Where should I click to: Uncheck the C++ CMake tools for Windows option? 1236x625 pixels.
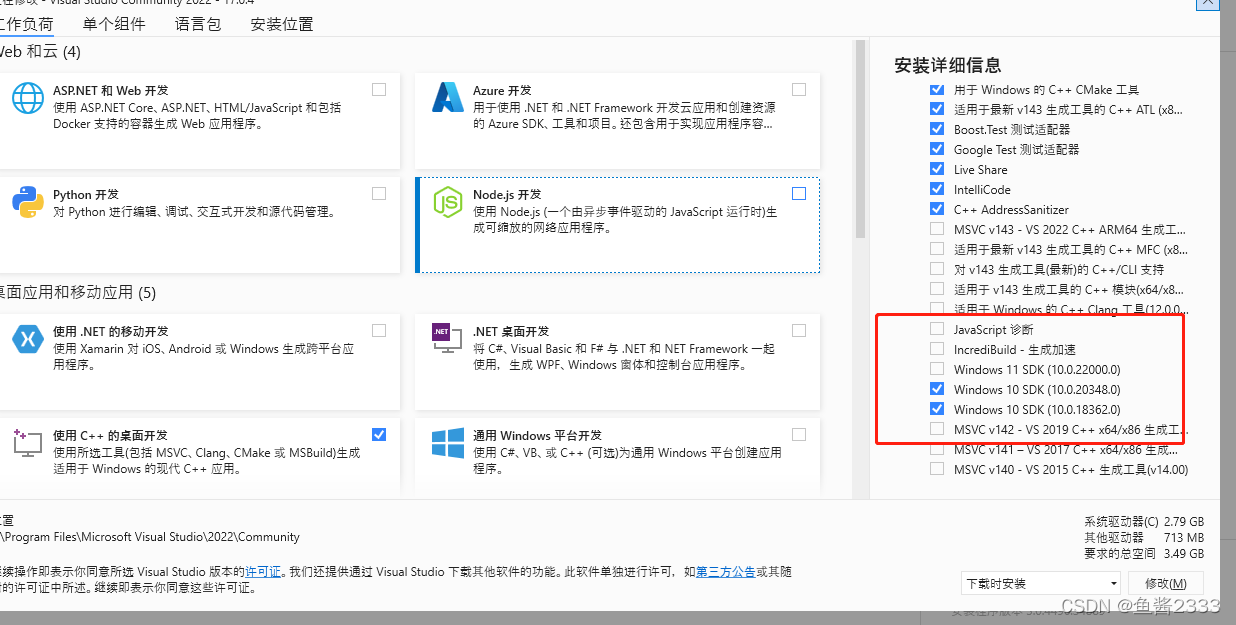point(937,89)
